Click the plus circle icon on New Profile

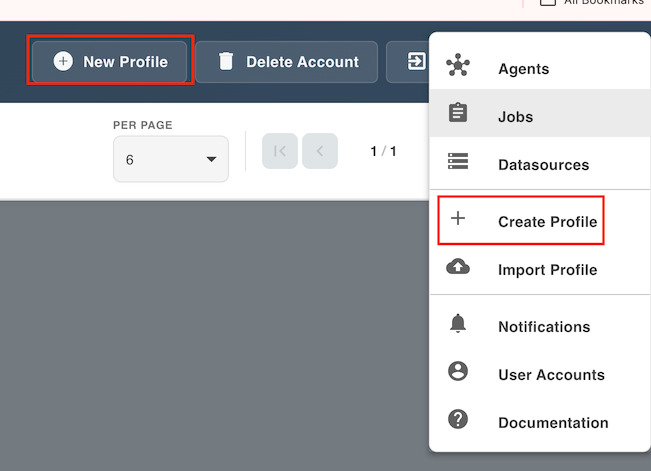click(63, 61)
